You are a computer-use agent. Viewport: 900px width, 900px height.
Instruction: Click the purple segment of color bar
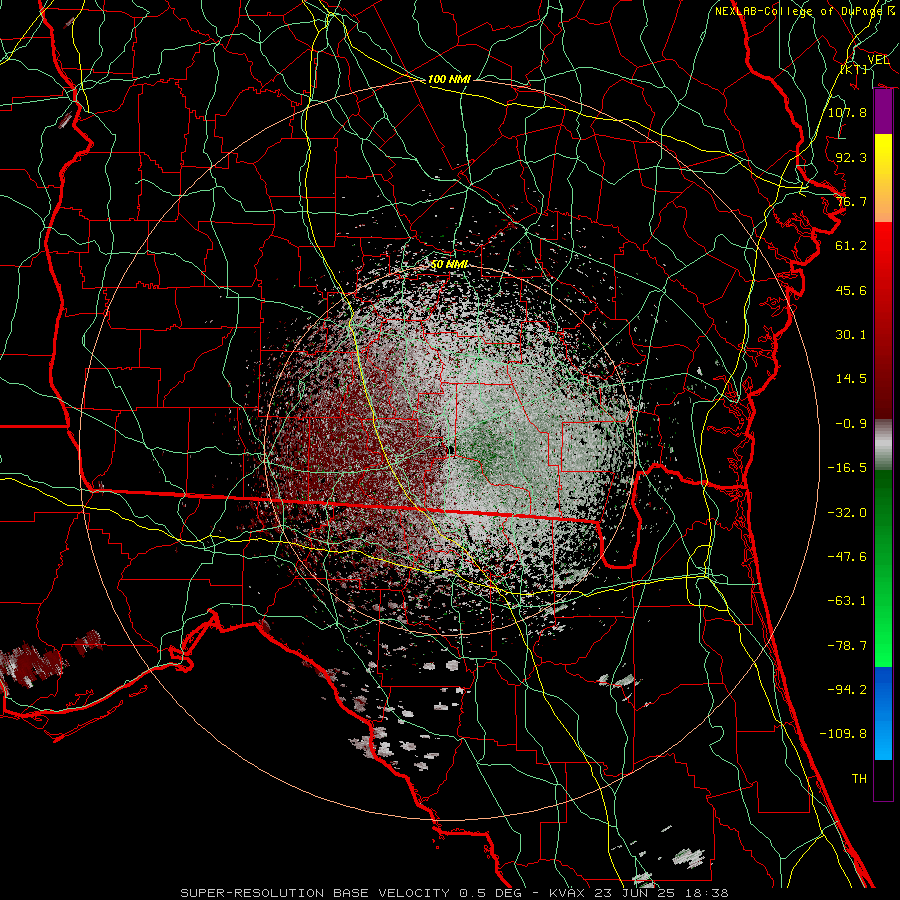pos(883,112)
